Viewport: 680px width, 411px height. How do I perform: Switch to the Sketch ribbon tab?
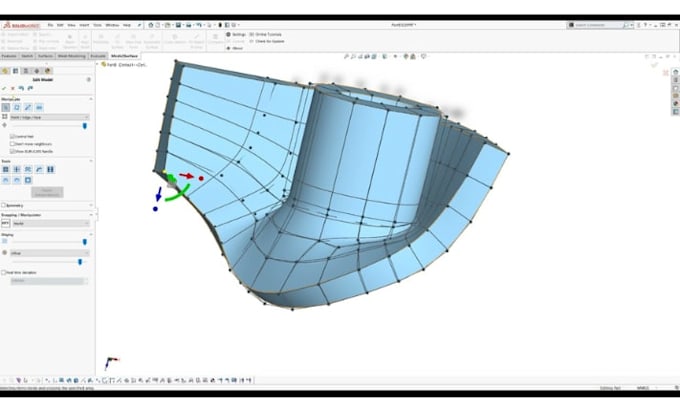click(27, 56)
